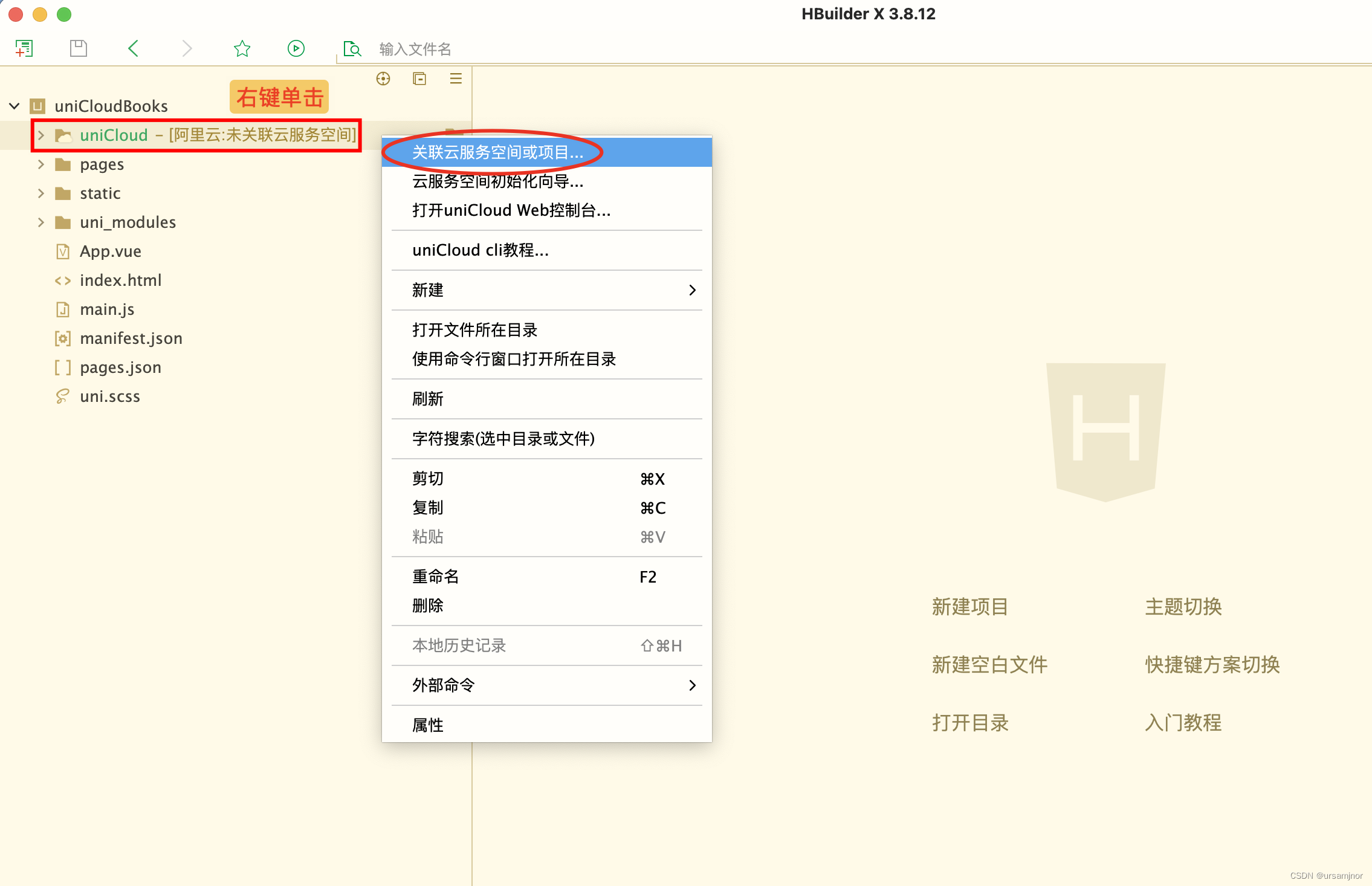This screenshot has width=1372, height=886.
Task: Choose 删除 in context menu
Action: tap(547, 606)
